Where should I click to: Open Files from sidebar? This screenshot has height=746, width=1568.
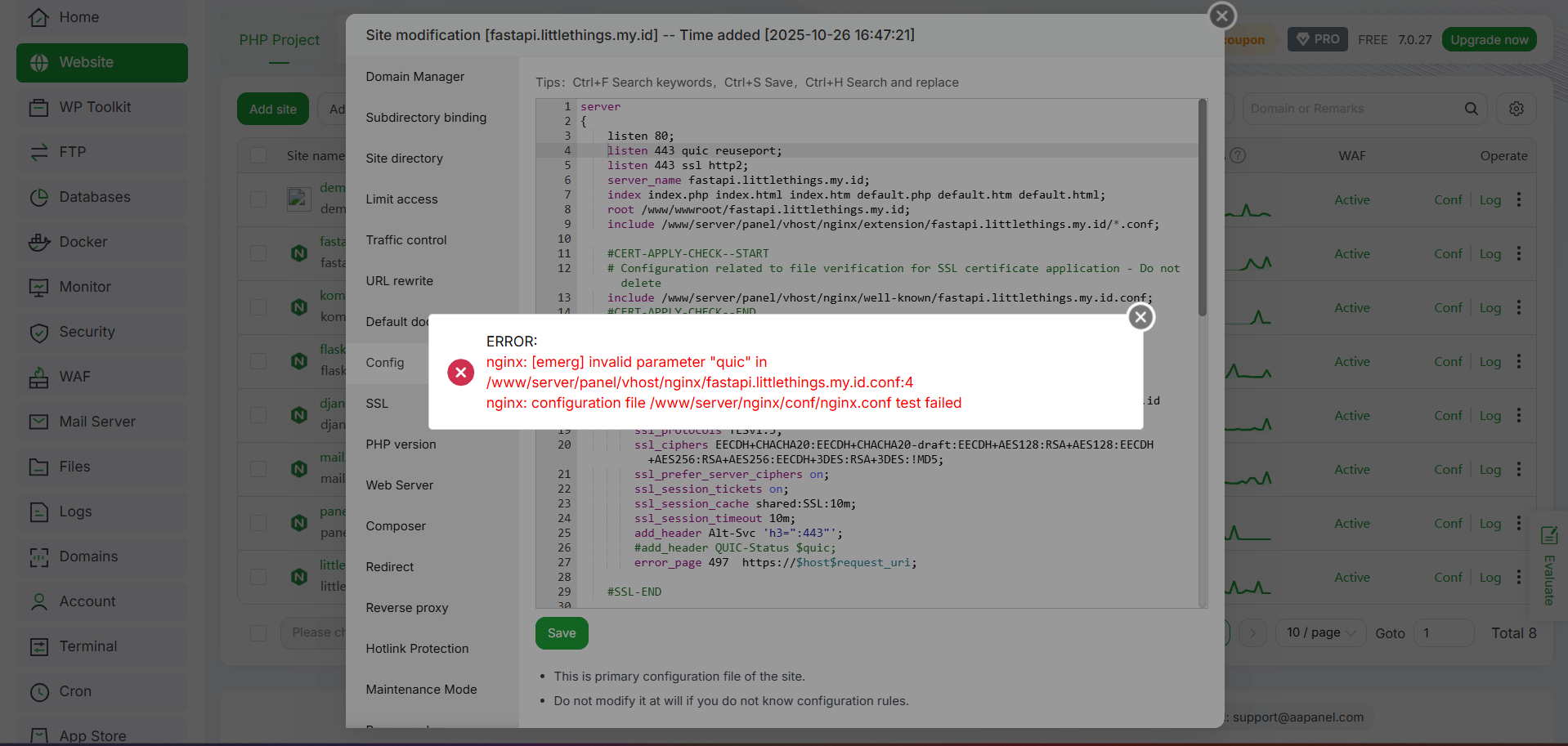pyautogui.click(x=102, y=467)
